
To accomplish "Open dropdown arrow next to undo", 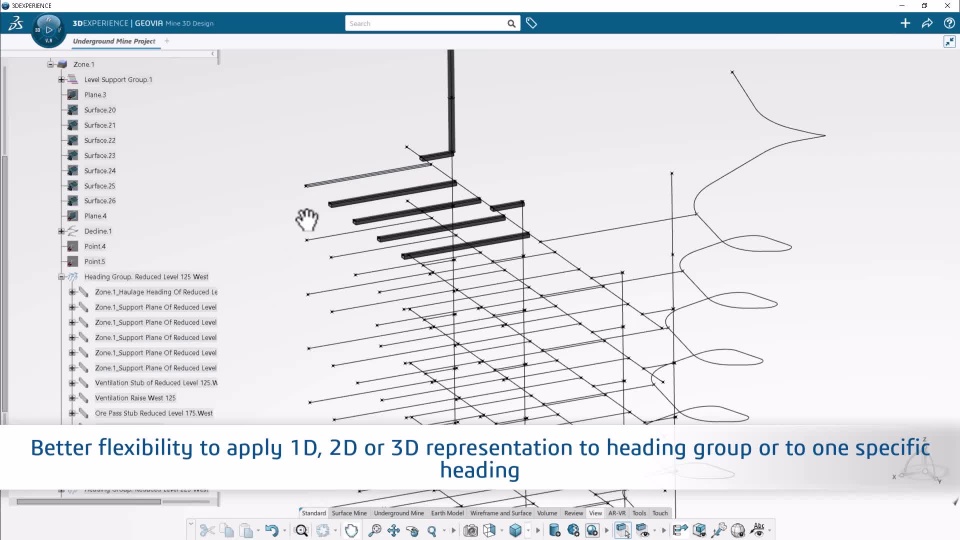I will tap(284, 531).
